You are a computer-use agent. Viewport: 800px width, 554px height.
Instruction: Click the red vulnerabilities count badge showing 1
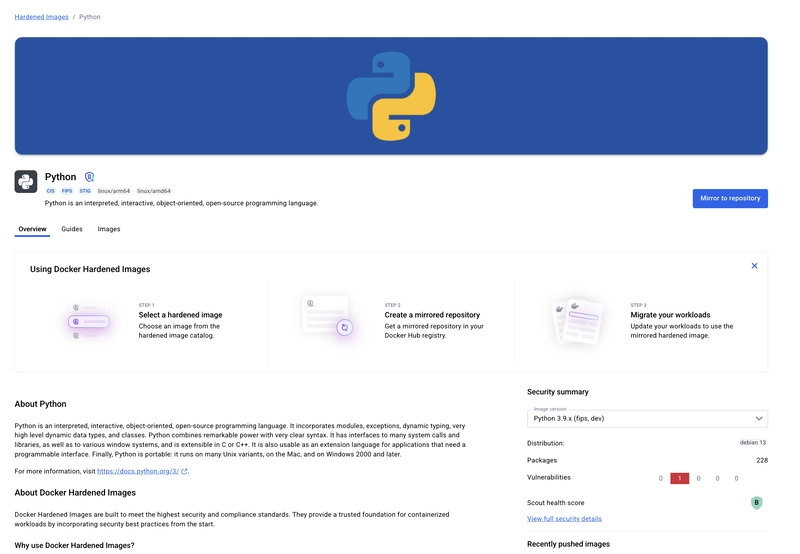tap(680, 479)
